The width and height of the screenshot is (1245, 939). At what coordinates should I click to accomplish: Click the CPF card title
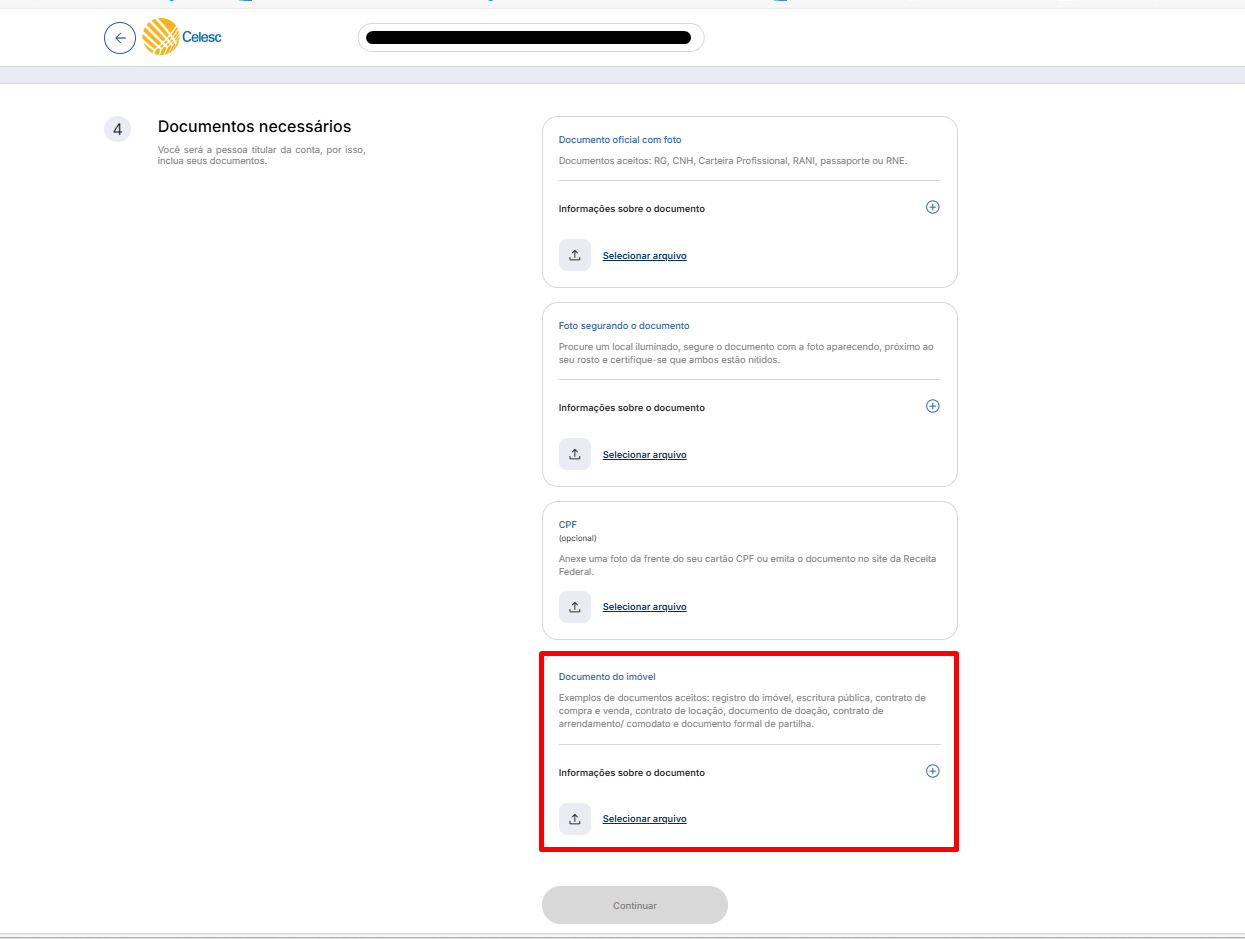(567, 524)
